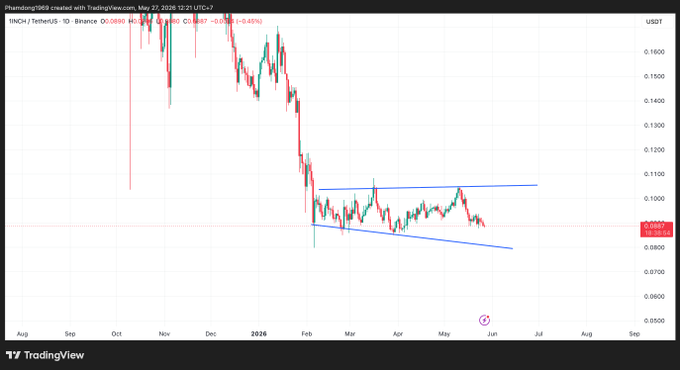
Task: Click the 0.0800 price axis label
Action: tap(654, 248)
